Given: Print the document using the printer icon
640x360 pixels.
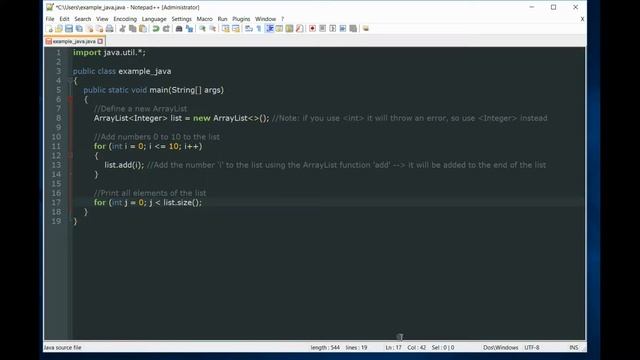Looking at the screenshot, I should (x=110, y=29).
